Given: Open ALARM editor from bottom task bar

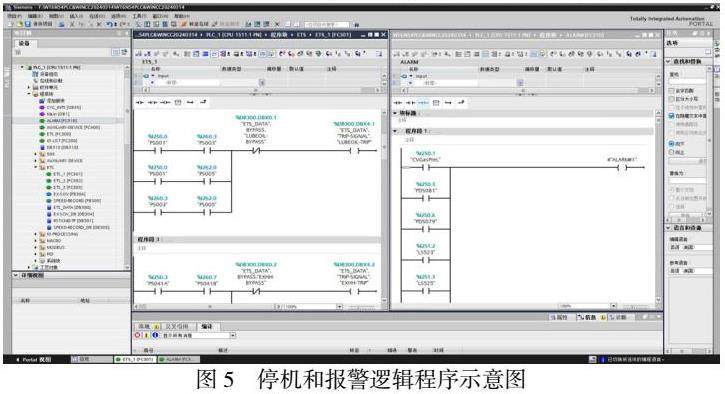Looking at the screenshot, I should [179, 359].
